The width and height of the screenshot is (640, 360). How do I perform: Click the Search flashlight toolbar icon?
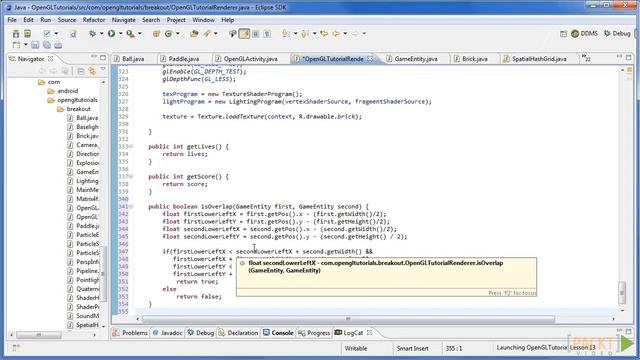tap(208, 34)
